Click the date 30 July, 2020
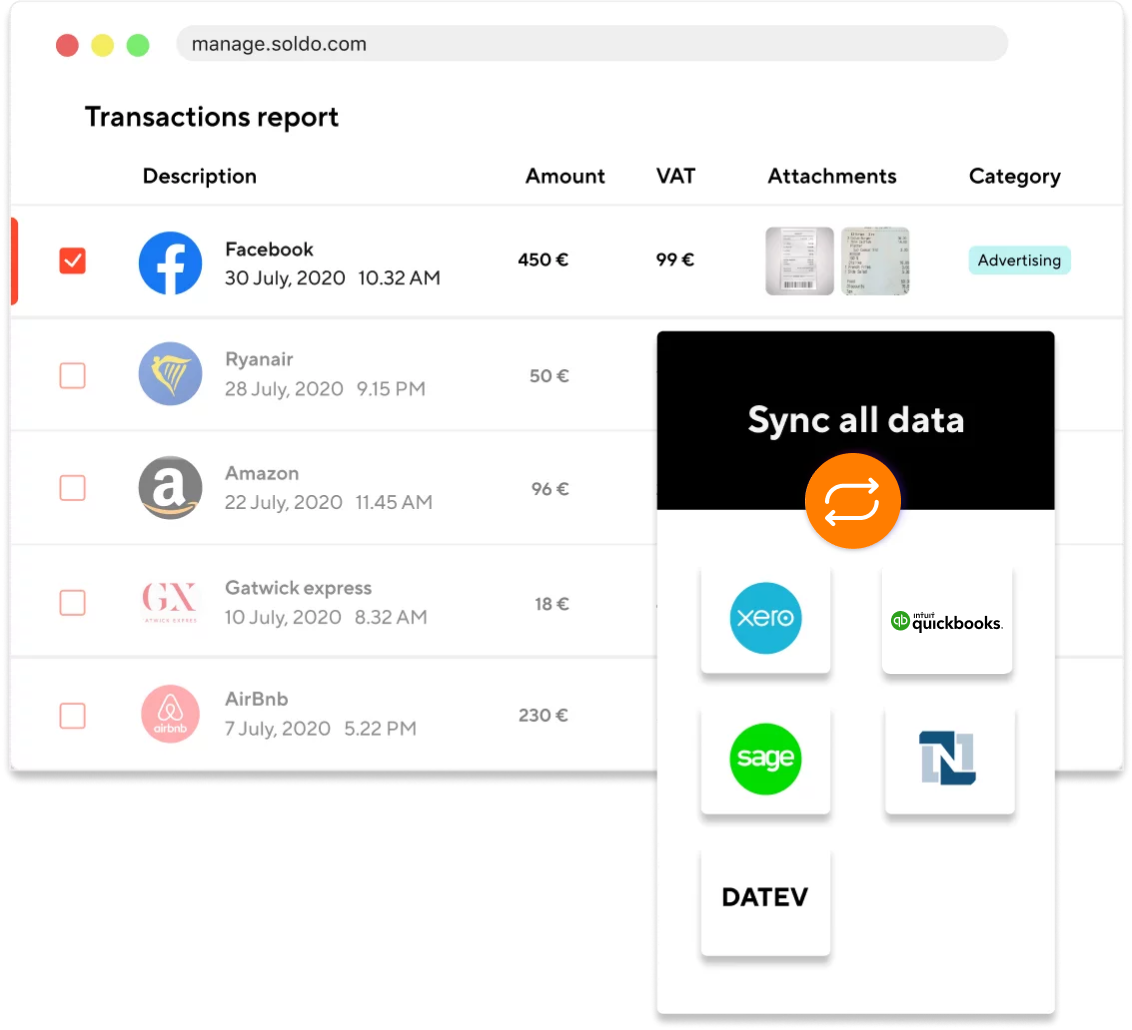Screen dimensions: 1132x1030 pyautogui.click(x=285, y=279)
